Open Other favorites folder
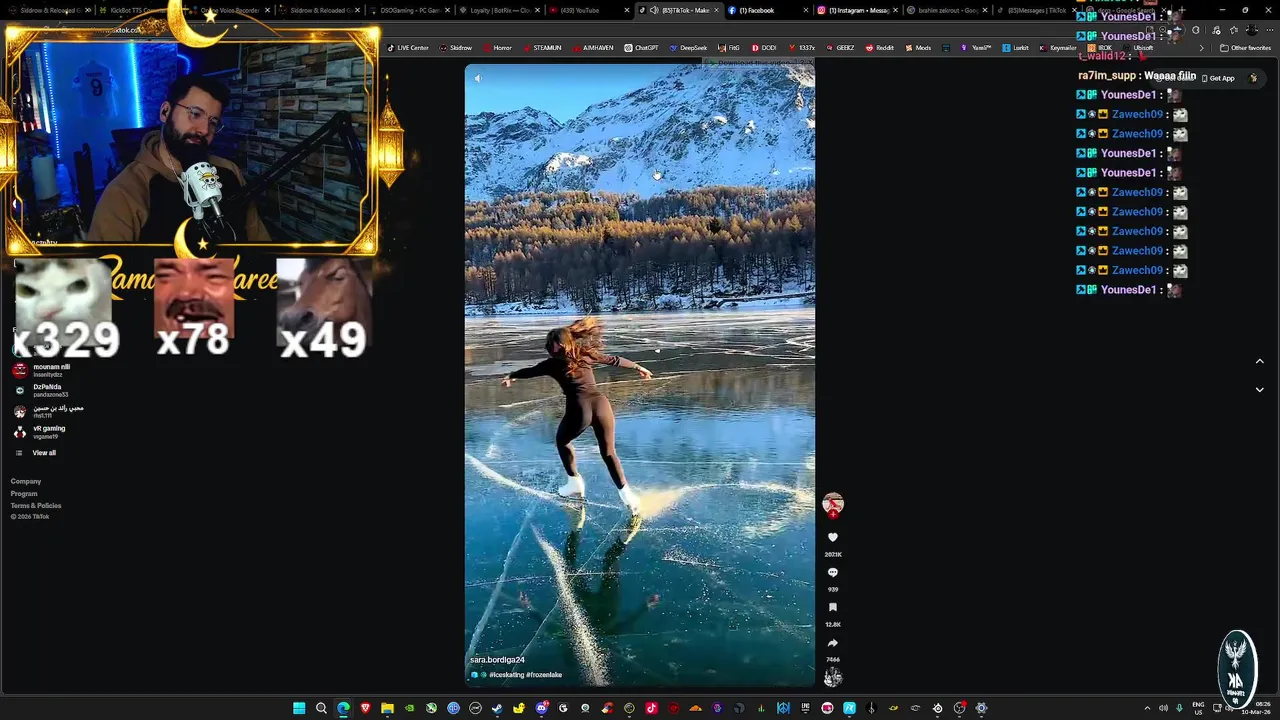The image size is (1280, 720). click(x=1246, y=48)
